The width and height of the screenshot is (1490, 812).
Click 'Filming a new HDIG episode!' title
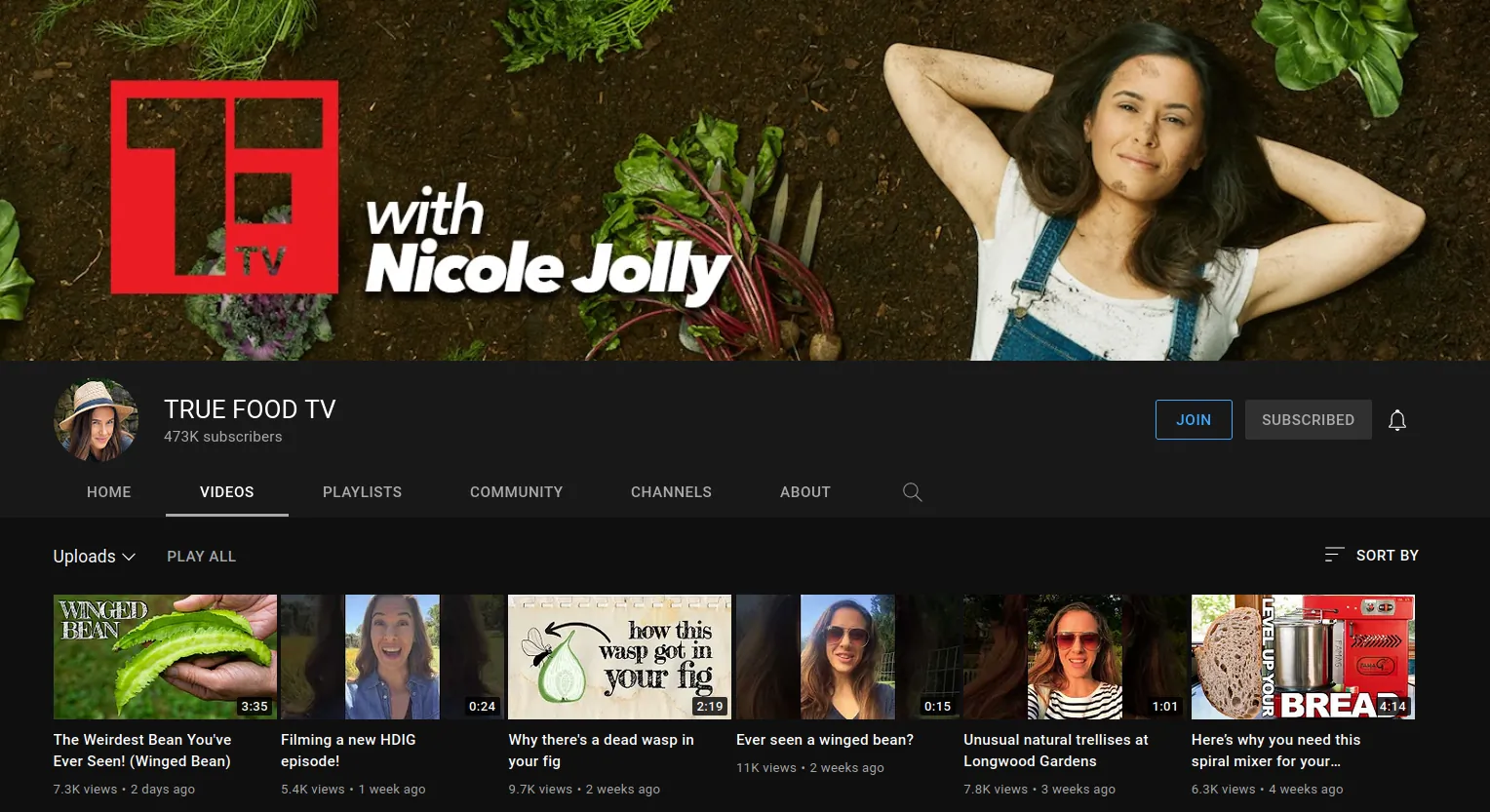[x=348, y=750]
